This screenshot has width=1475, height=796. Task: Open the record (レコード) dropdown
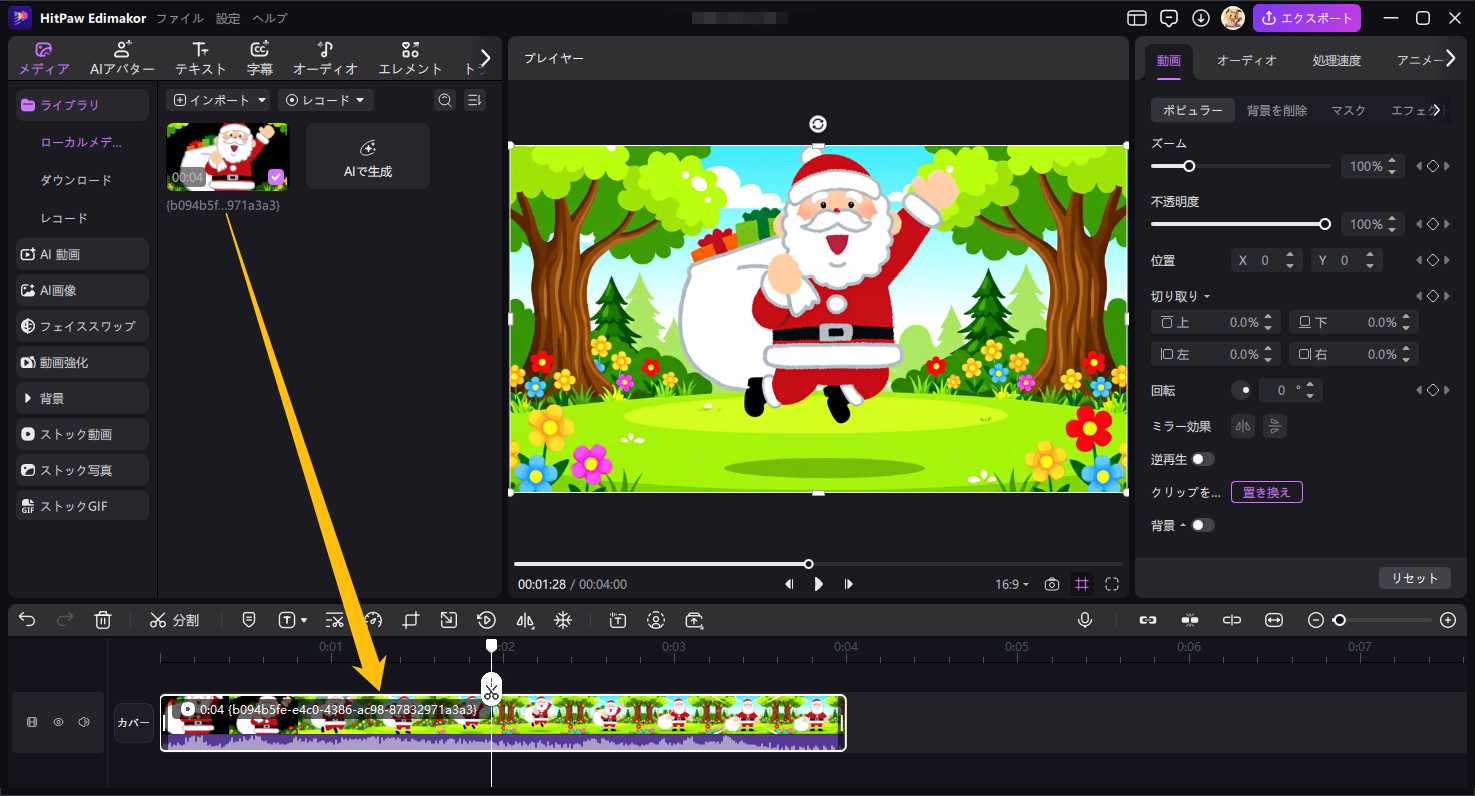click(326, 100)
